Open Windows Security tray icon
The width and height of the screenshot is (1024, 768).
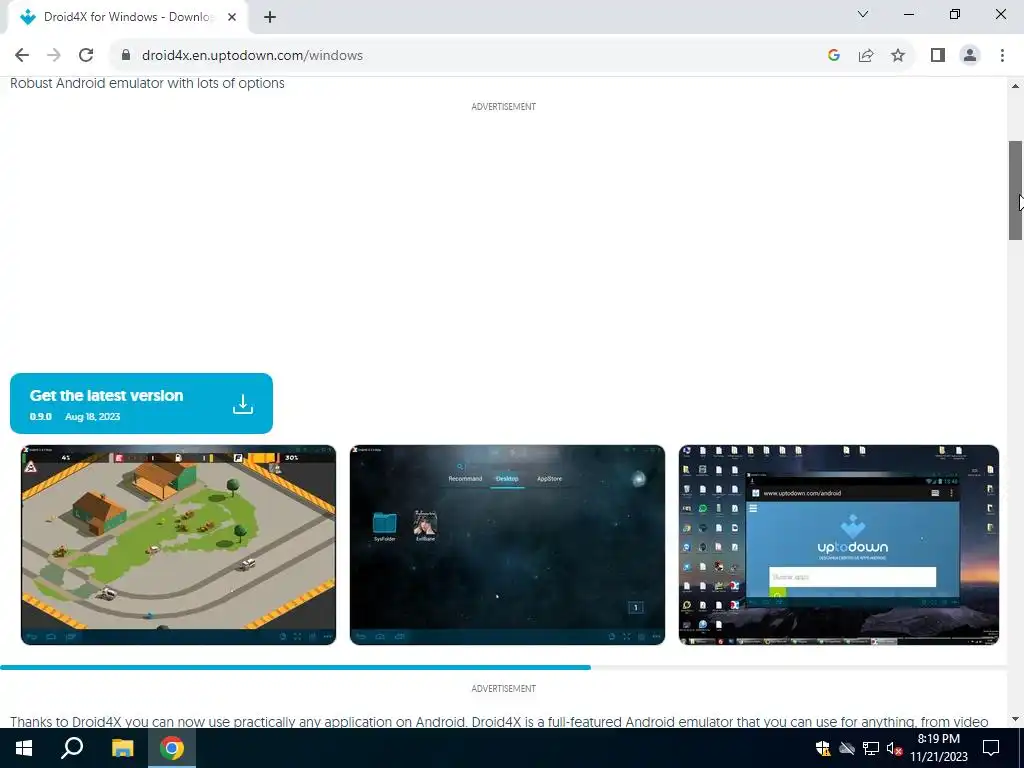point(823,748)
